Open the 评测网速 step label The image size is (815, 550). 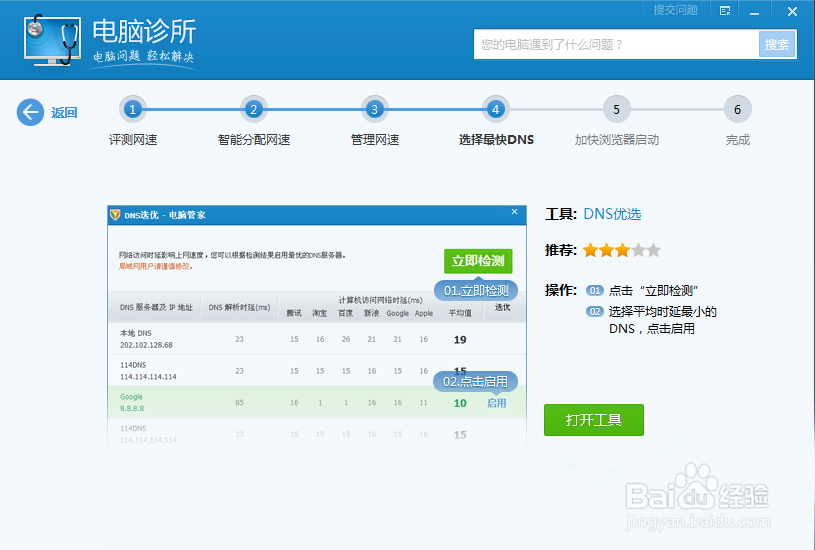[x=133, y=140]
